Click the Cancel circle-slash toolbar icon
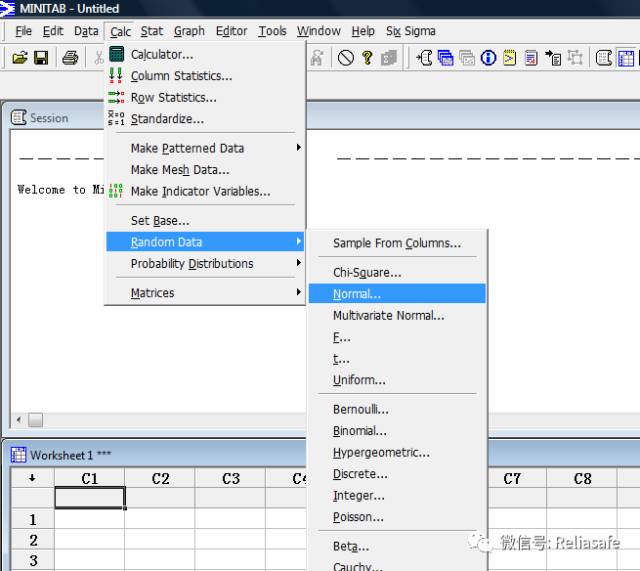 [x=346, y=58]
